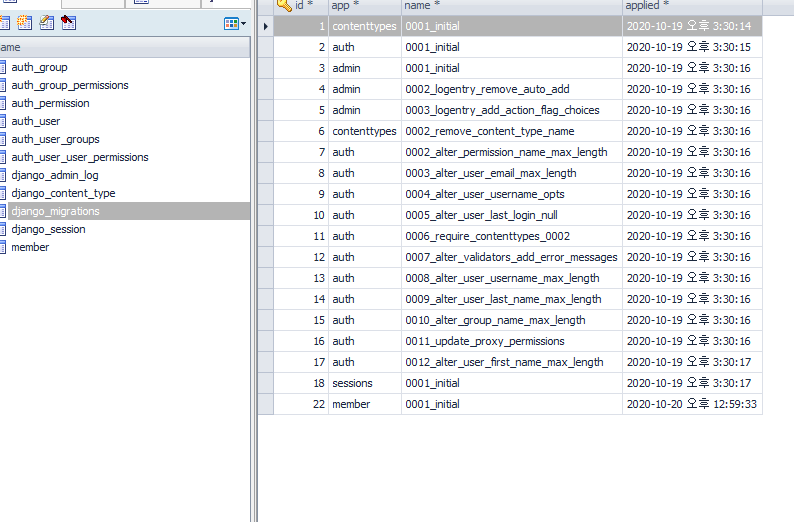Click the contenttypes cell in row id 1
794x522 pixels.
click(x=365, y=26)
